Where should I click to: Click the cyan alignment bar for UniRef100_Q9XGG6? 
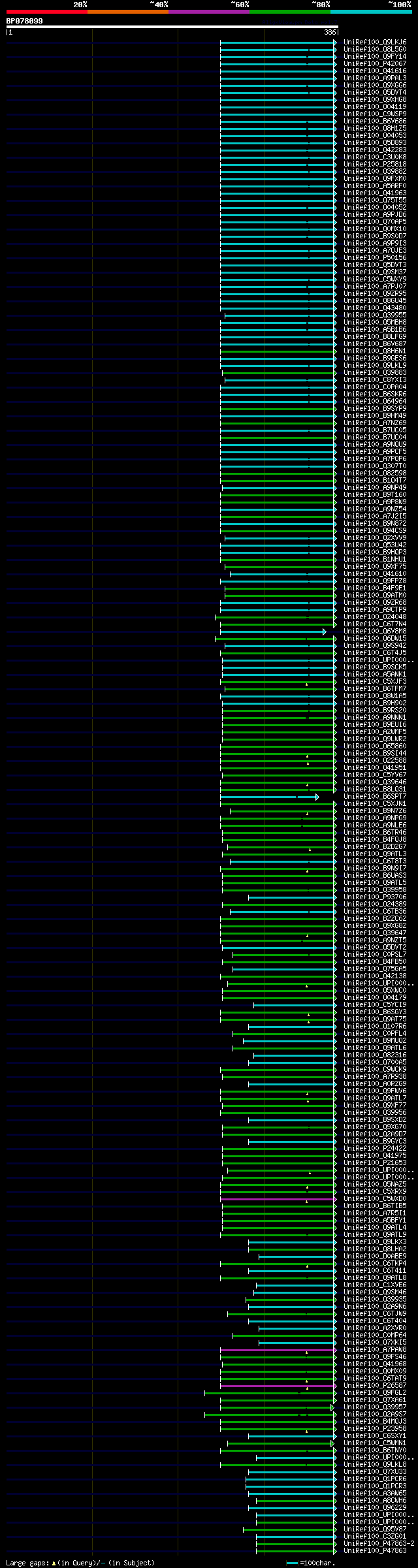[x=278, y=86]
